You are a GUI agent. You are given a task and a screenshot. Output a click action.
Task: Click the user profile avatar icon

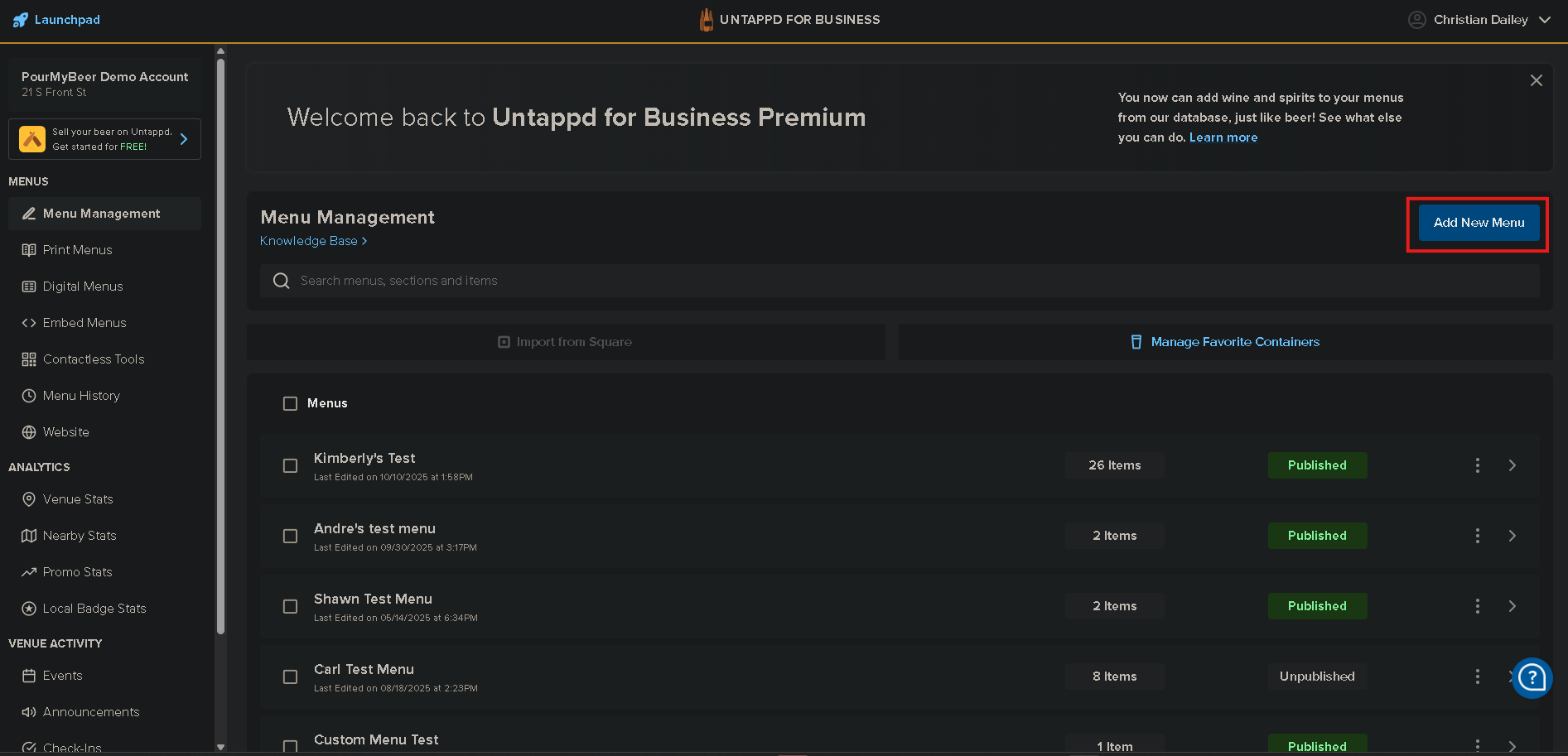(1416, 20)
